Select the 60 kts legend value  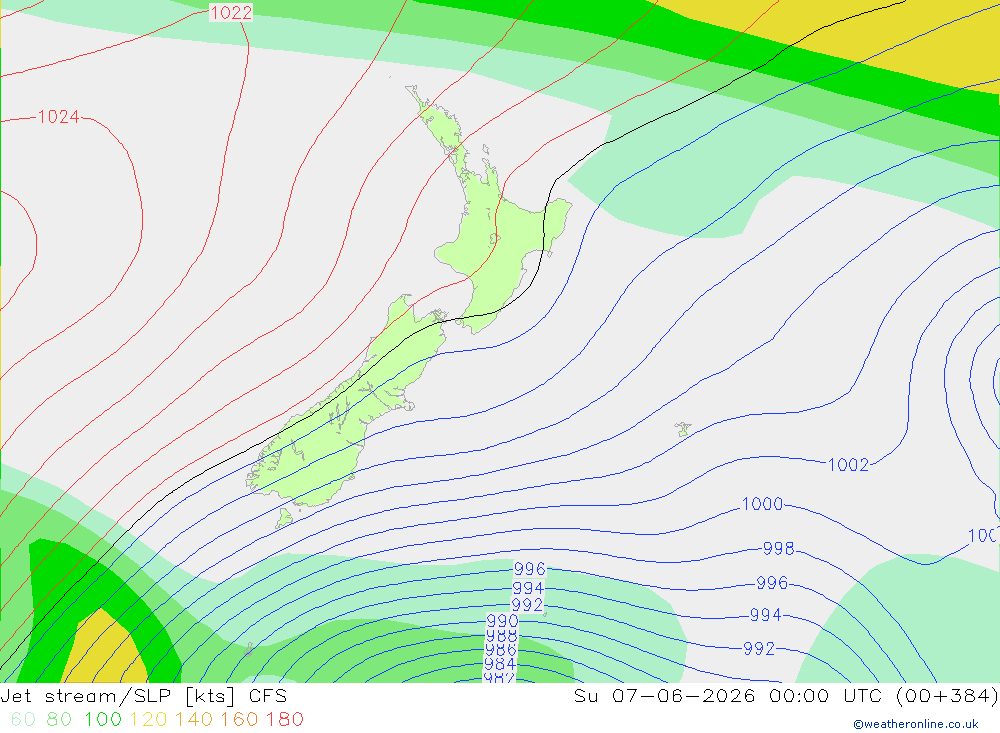(x=23, y=720)
